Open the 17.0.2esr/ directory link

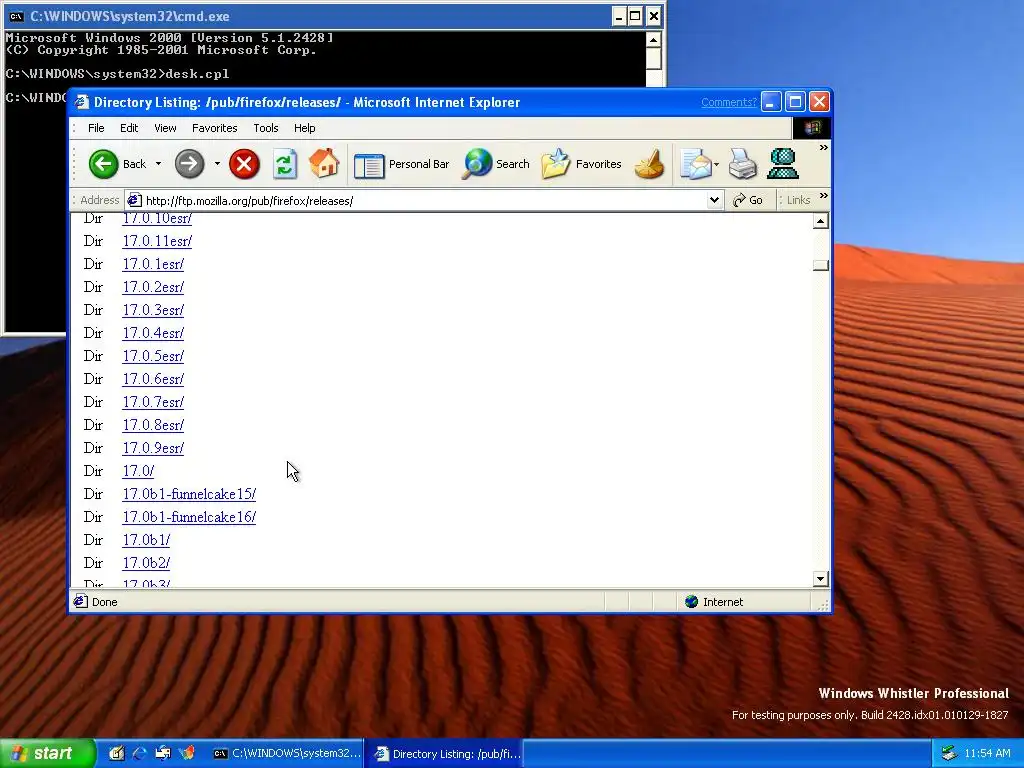(153, 287)
